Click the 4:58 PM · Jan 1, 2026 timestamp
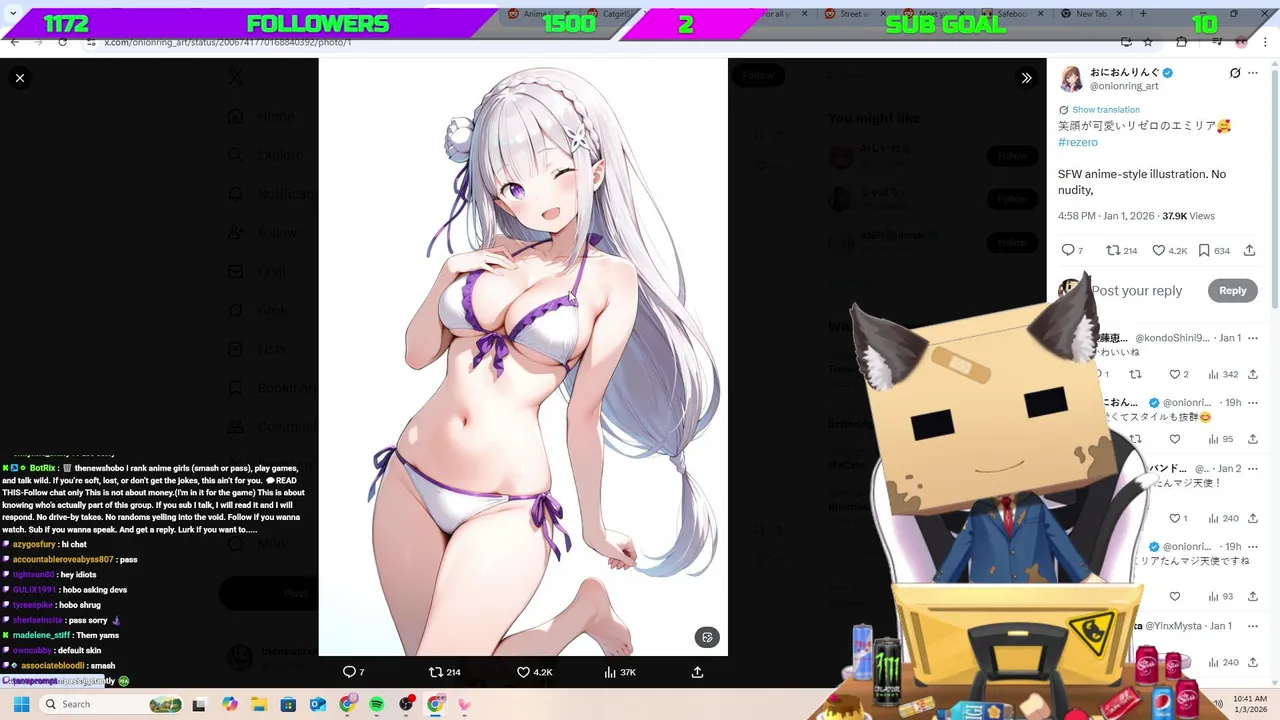The height and width of the screenshot is (720, 1280). (x=1106, y=216)
